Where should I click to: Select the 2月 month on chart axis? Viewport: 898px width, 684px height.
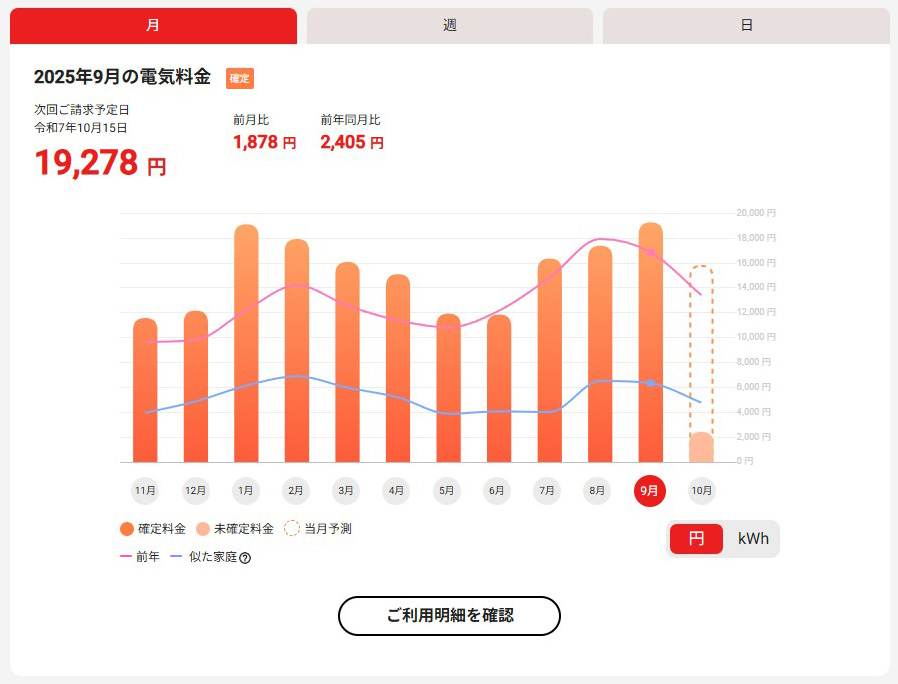[296, 491]
